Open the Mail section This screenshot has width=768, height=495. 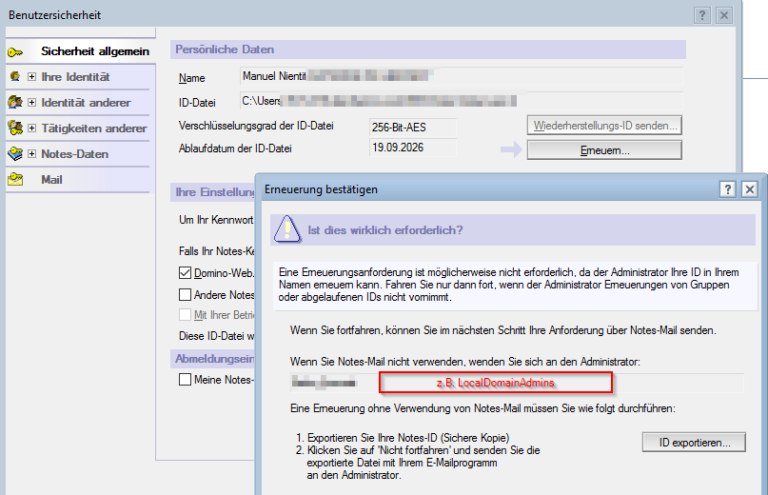(x=51, y=180)
